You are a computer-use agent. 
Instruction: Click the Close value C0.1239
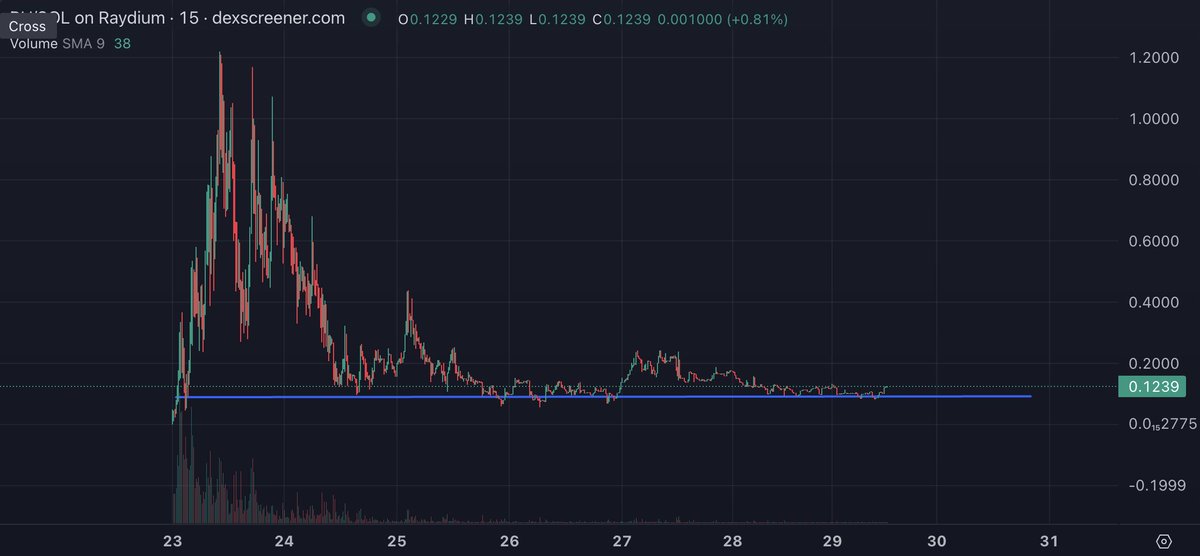click(x=620, y=19)
